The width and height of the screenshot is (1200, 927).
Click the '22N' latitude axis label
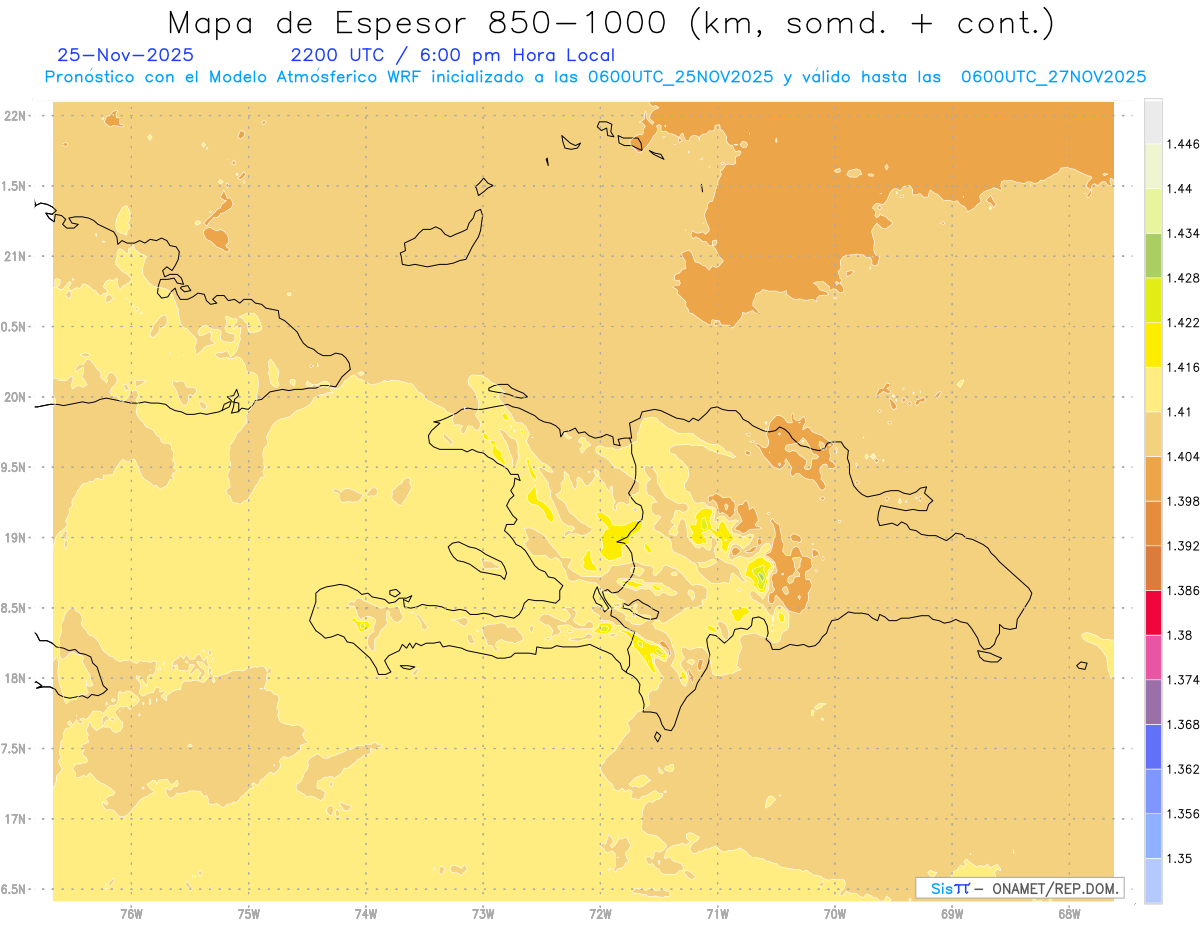tap(15, 116)
